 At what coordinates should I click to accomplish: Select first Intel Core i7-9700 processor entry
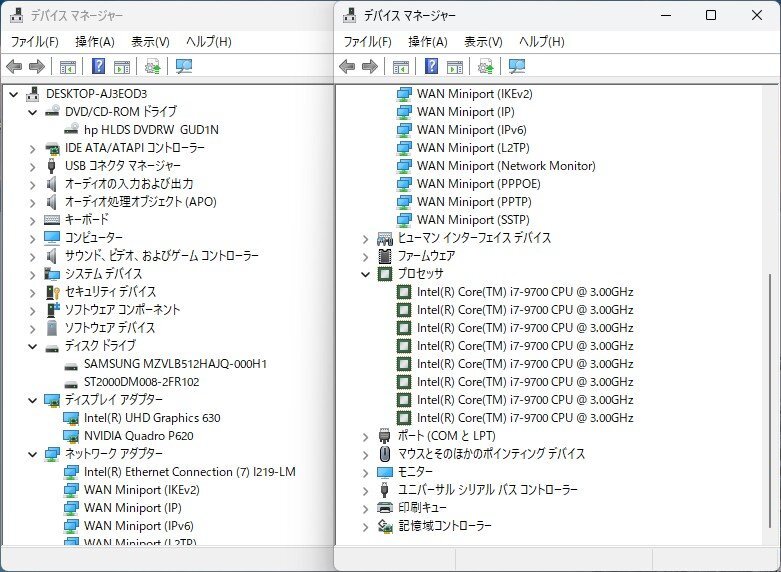click(525, 291)
